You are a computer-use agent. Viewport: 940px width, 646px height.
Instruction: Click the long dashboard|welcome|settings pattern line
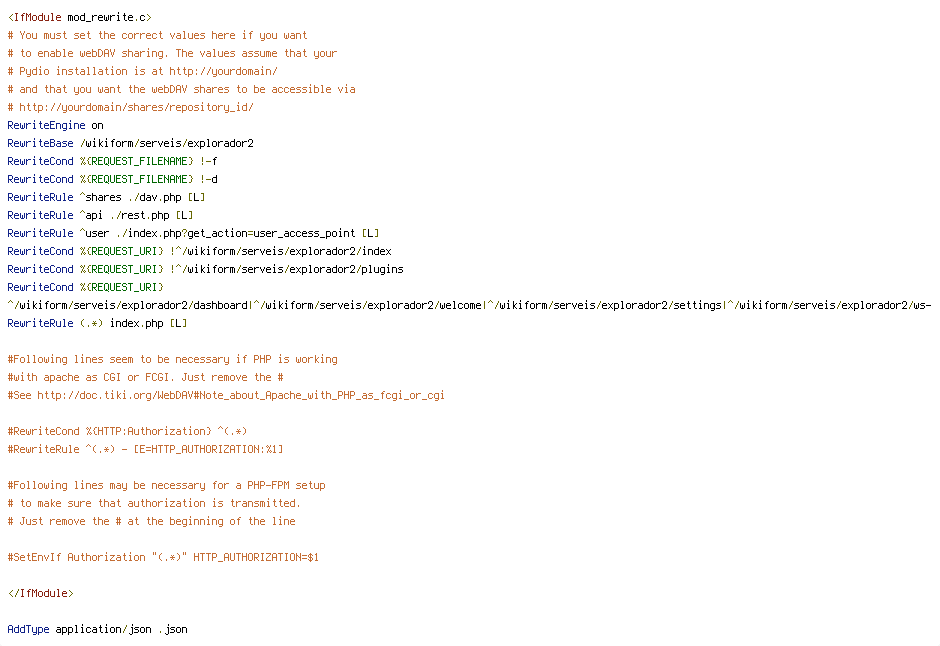pos(469,305)
